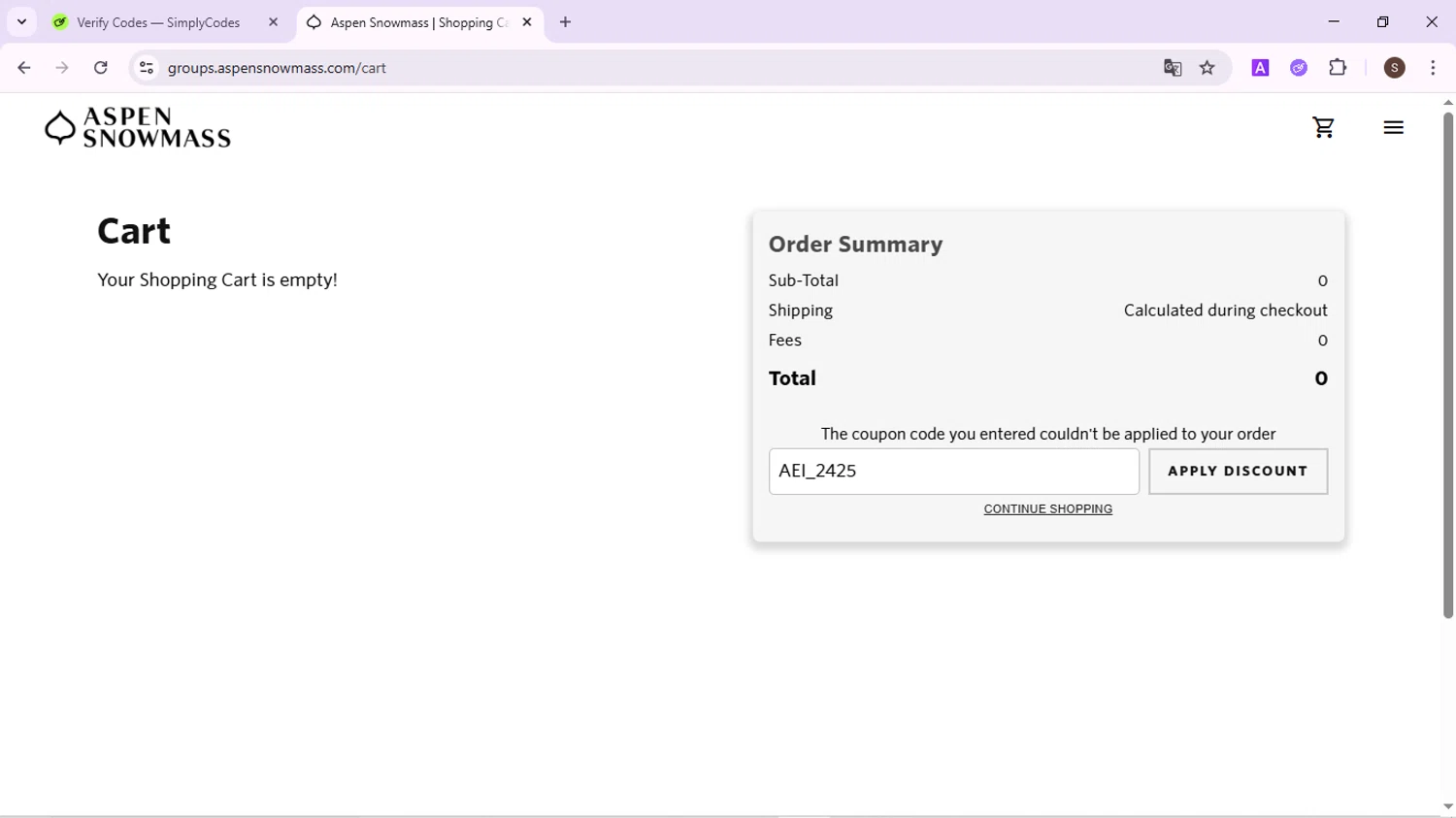Open Chrome's three-dot menu
This screenshot has height=818, width=1456.
[x=1433, y=68]
